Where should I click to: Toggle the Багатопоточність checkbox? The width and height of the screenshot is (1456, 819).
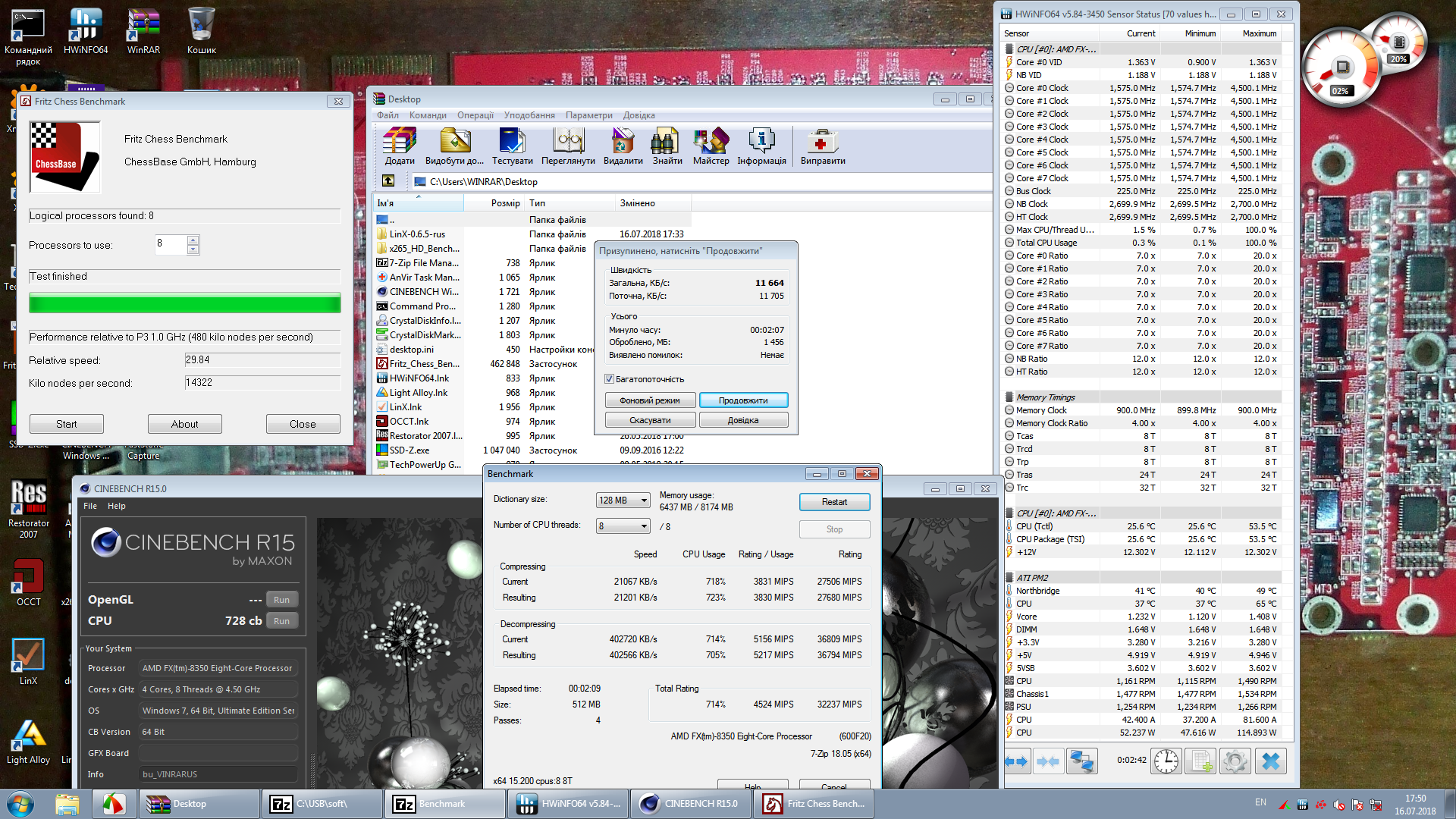(609, 379)
